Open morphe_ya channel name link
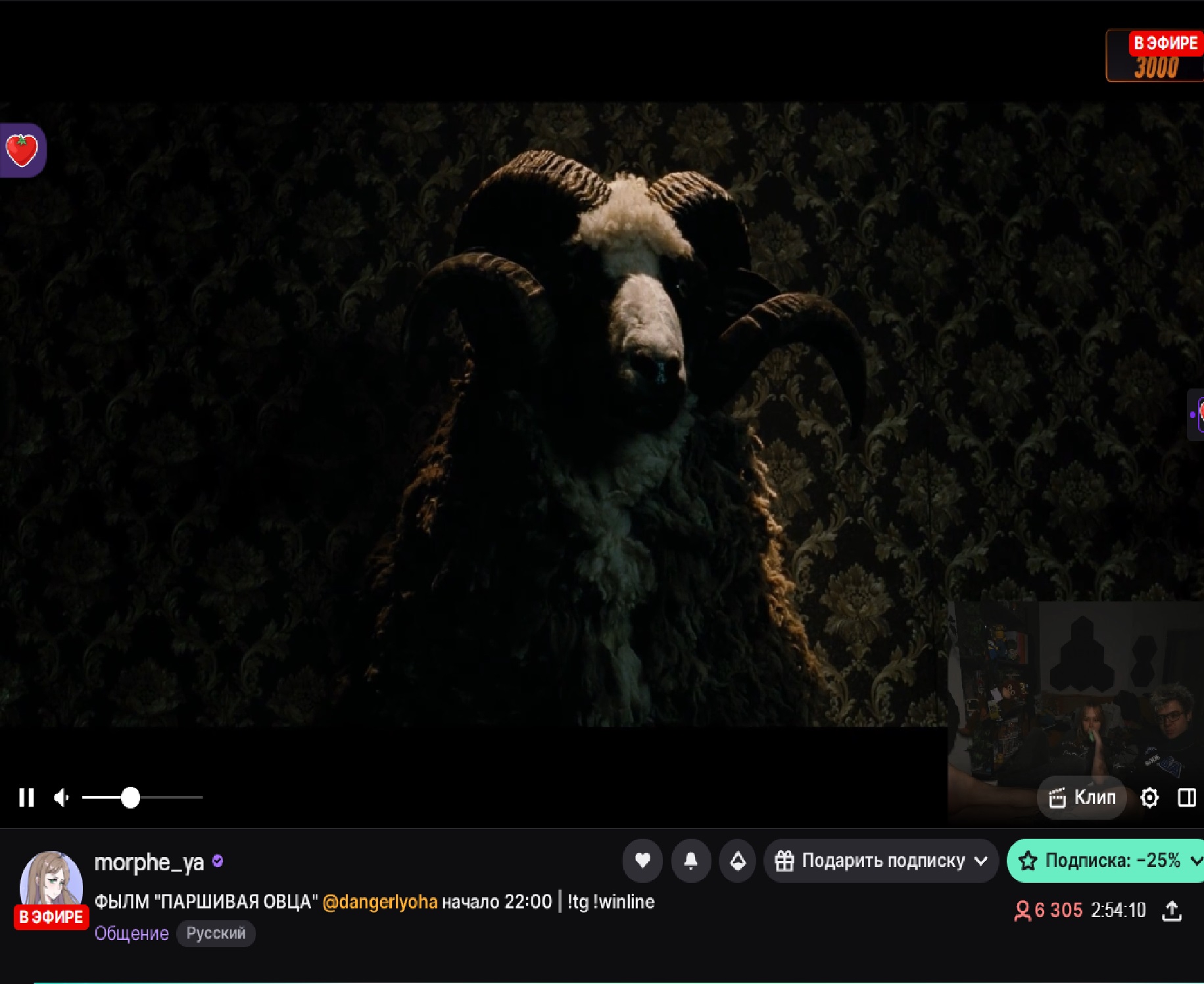 point(149,862)
